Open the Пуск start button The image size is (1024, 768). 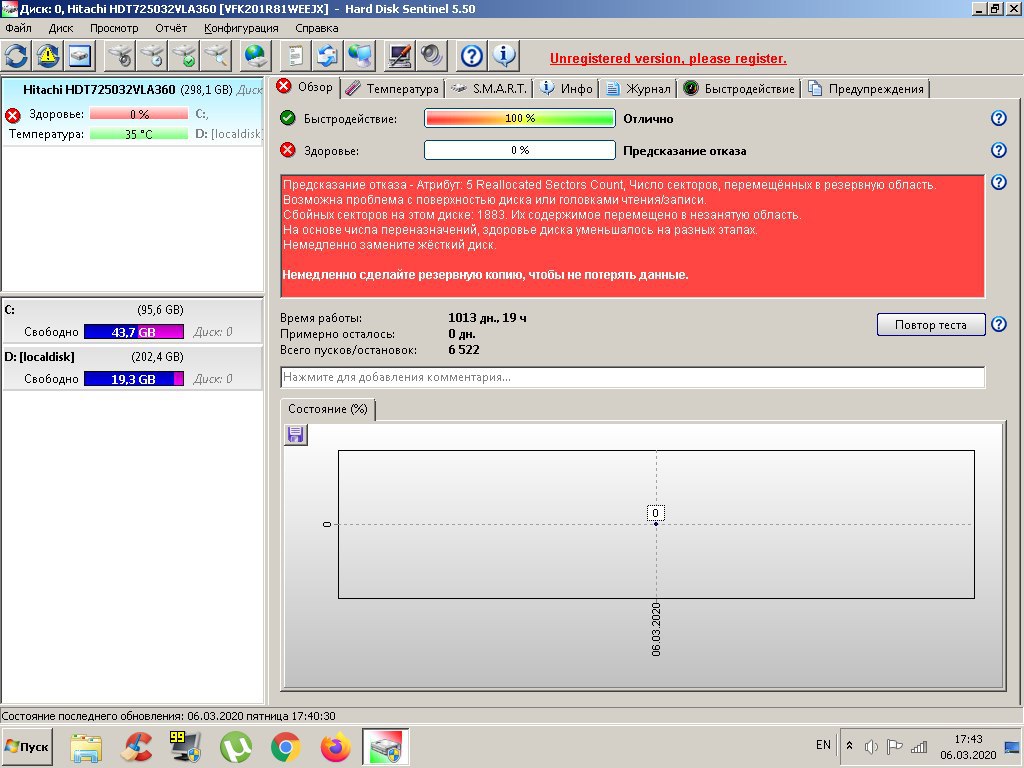coord(27,746)
